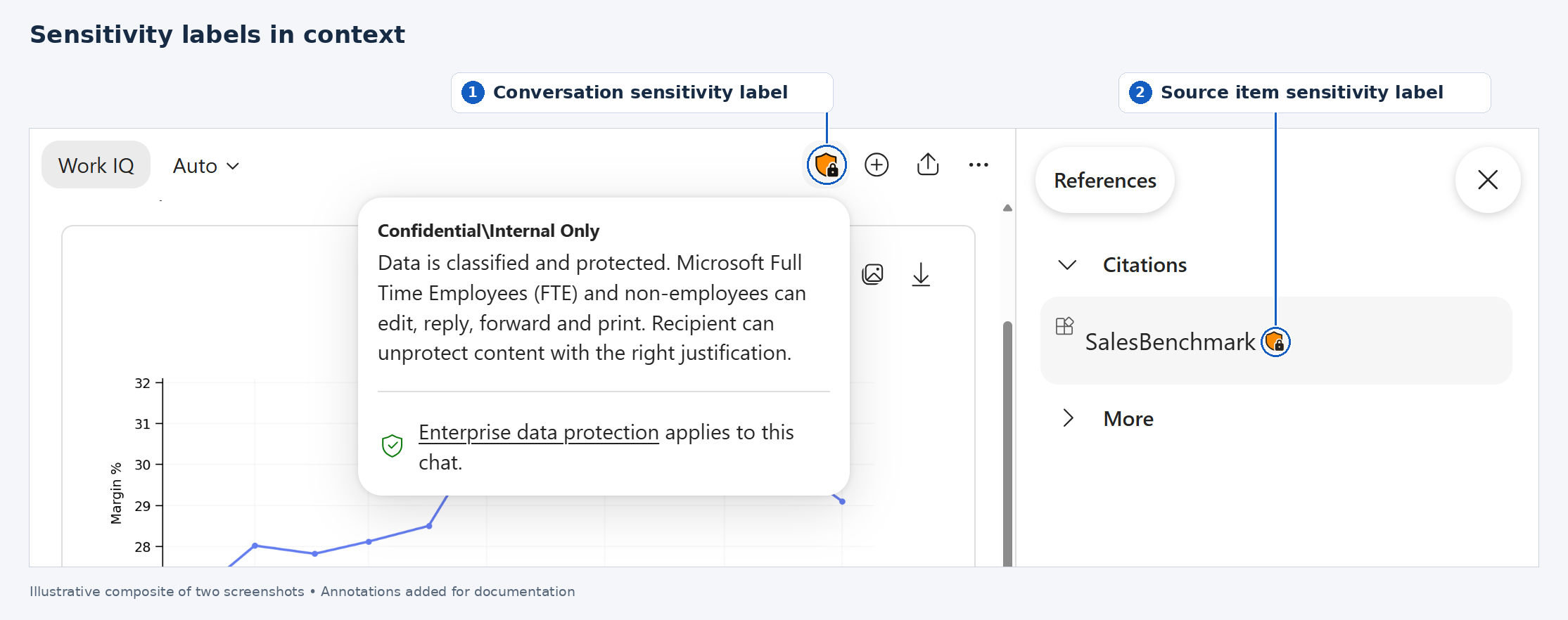Click the SalesBenchmark sensitivity shield icon
The width and height of the screenshot is (1568, 620).
1275,342
